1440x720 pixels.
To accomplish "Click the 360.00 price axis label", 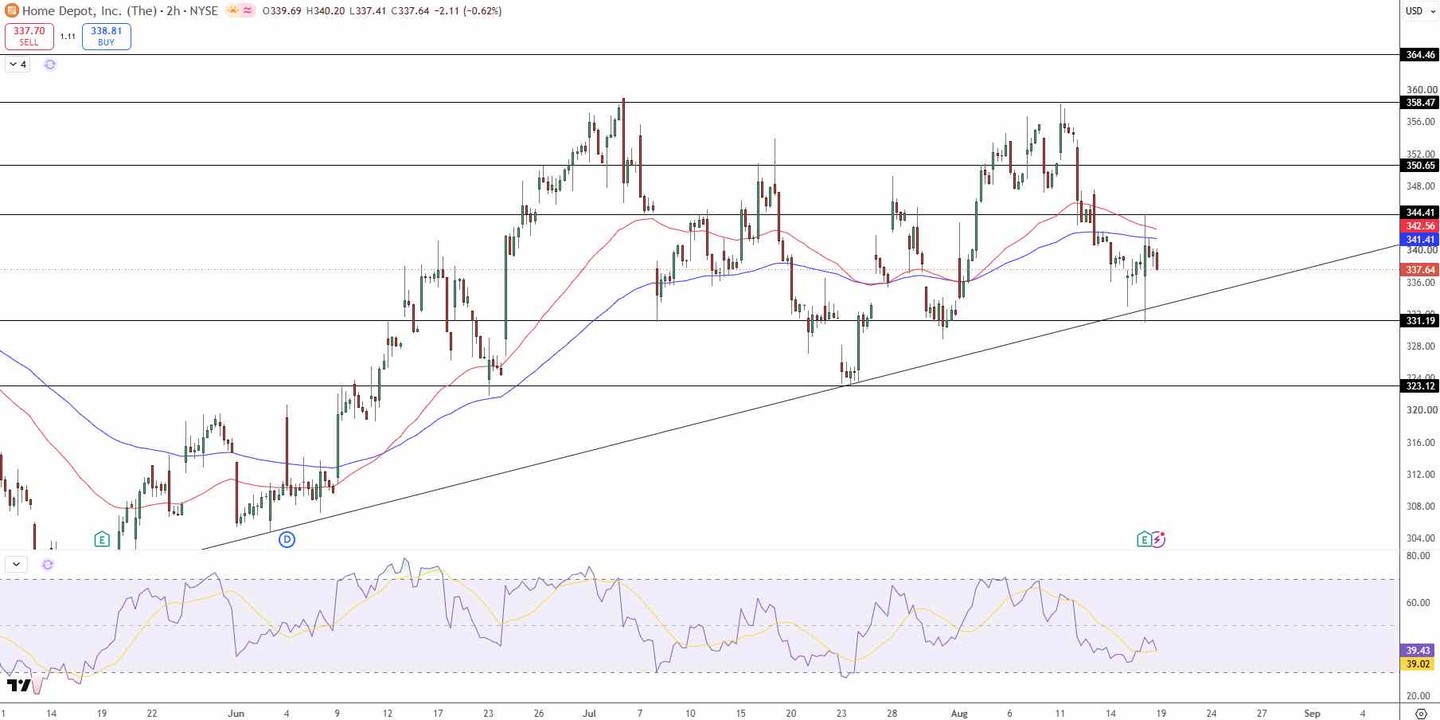I will (x=1421, y=90).
